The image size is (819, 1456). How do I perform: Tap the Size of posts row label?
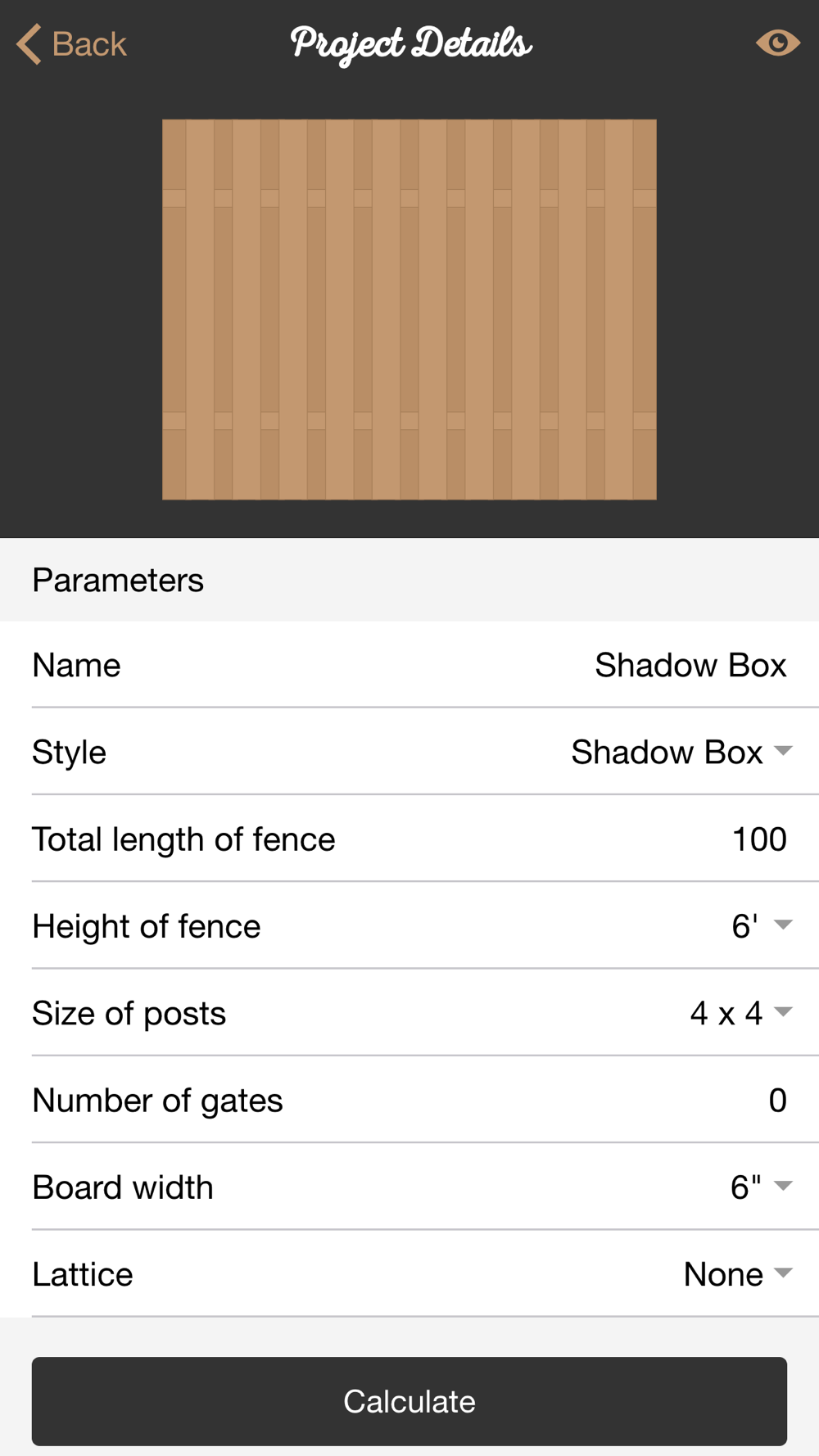[x=129, y=1014]
